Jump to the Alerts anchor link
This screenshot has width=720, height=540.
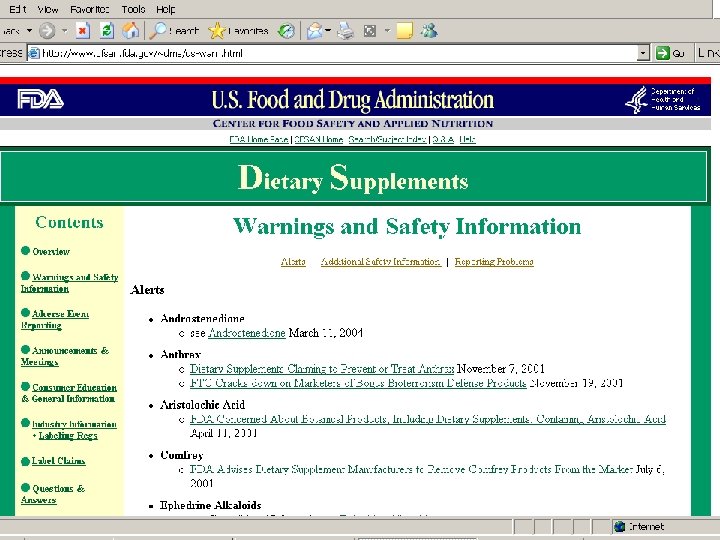point(293,261)
